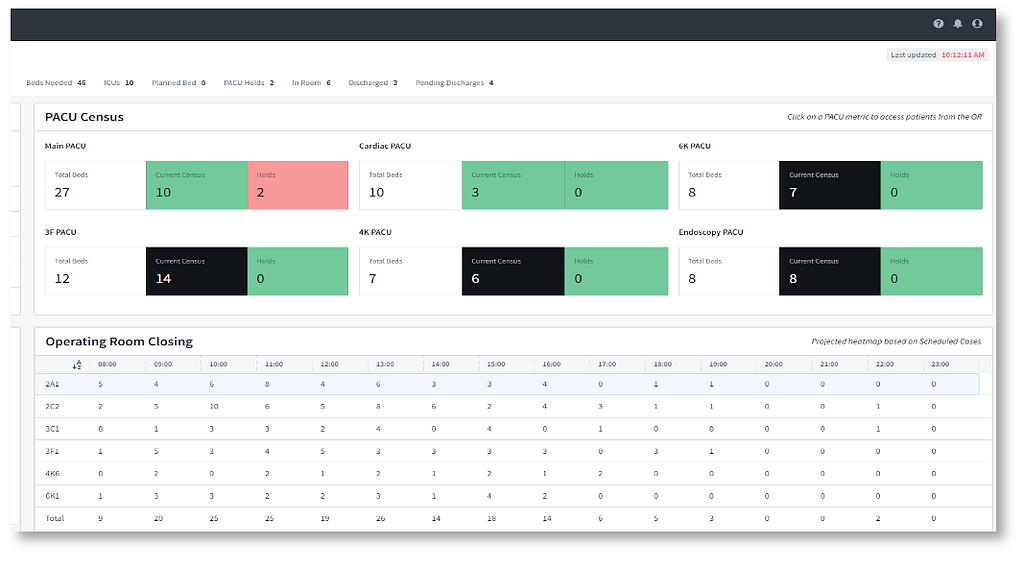Click the 10:00 column header

coord(218,364)
